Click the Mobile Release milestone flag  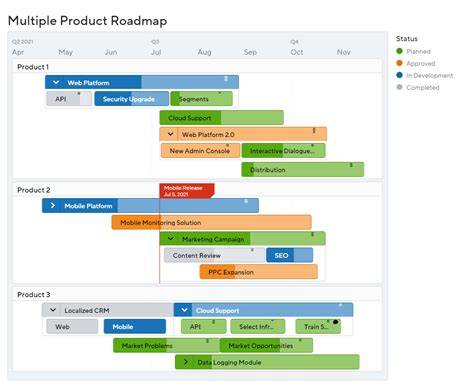187,191
